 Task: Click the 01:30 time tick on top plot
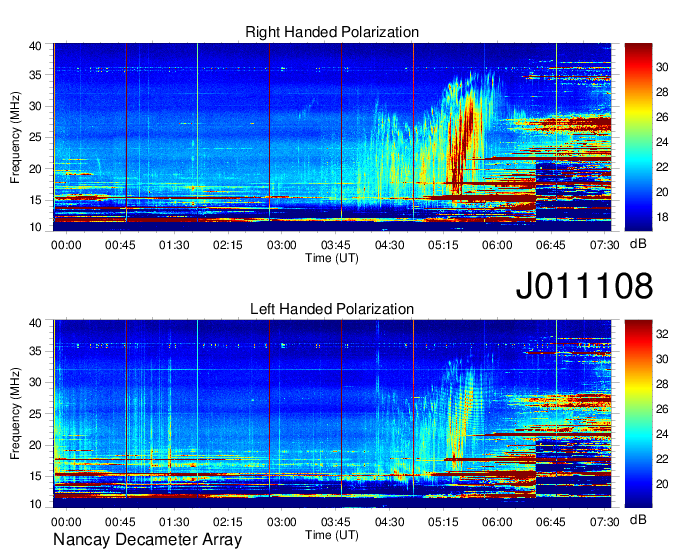(174, 245)
